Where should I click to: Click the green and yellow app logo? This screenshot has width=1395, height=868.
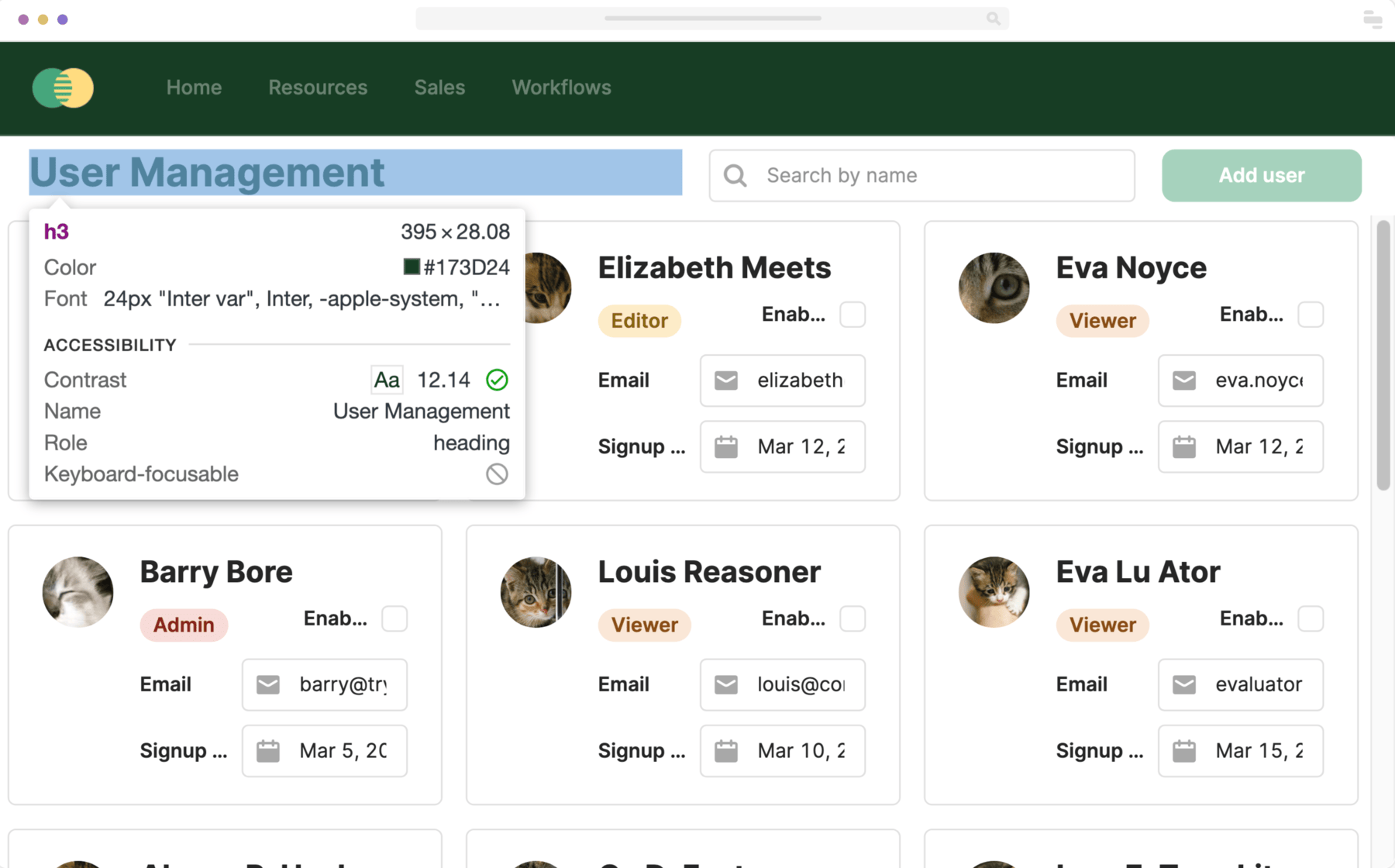click(63, 88)
